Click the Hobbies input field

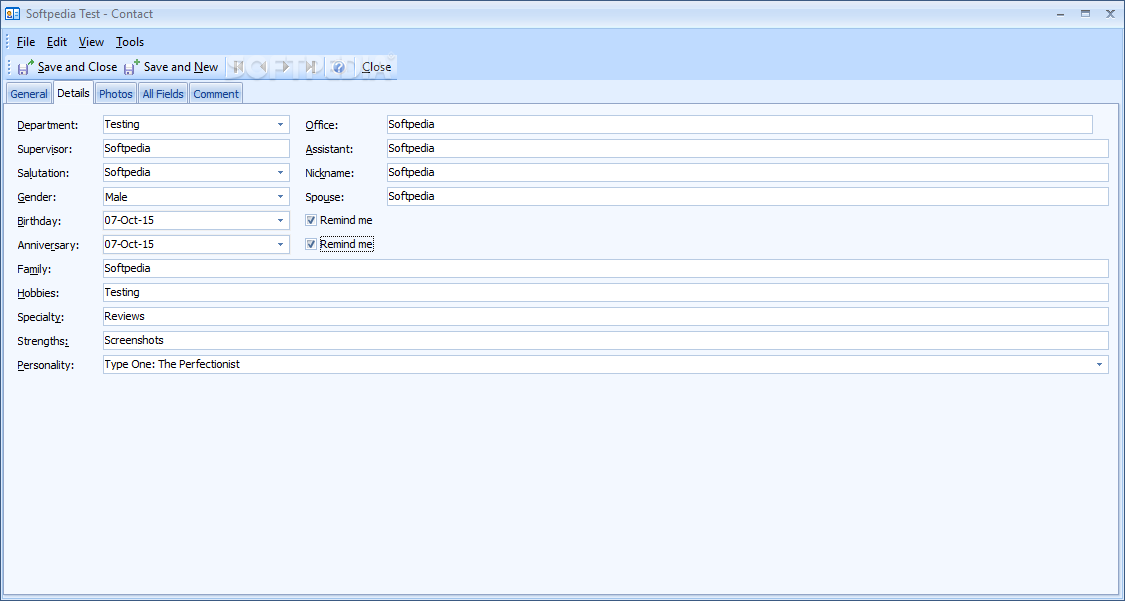[x=606, y=293]
